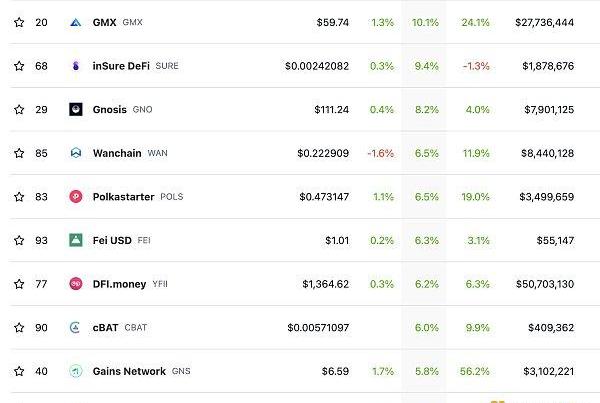Click the Polkastarter coin logo

coord(75,197)
